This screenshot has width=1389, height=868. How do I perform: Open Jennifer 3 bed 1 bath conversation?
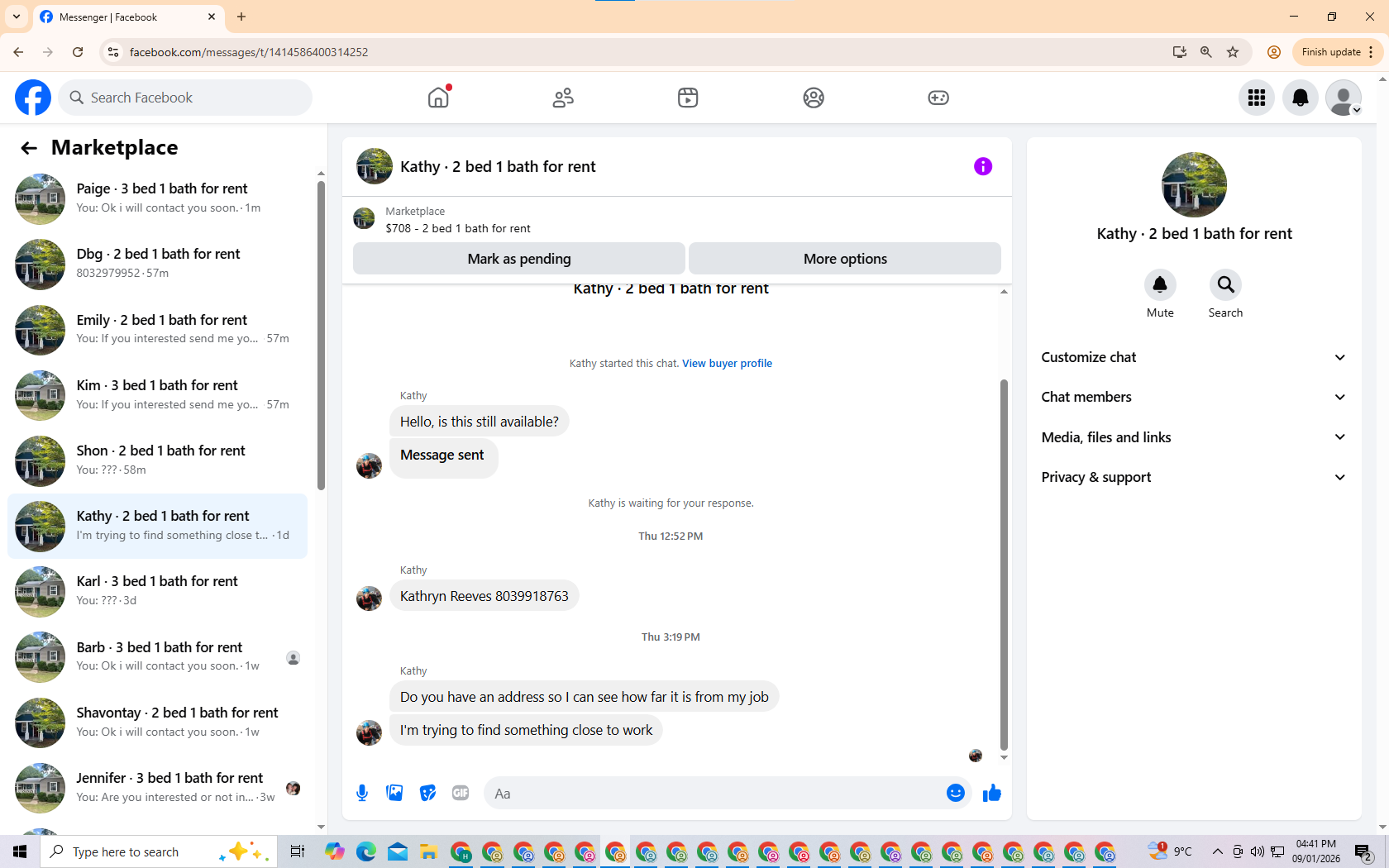[158, 788]
